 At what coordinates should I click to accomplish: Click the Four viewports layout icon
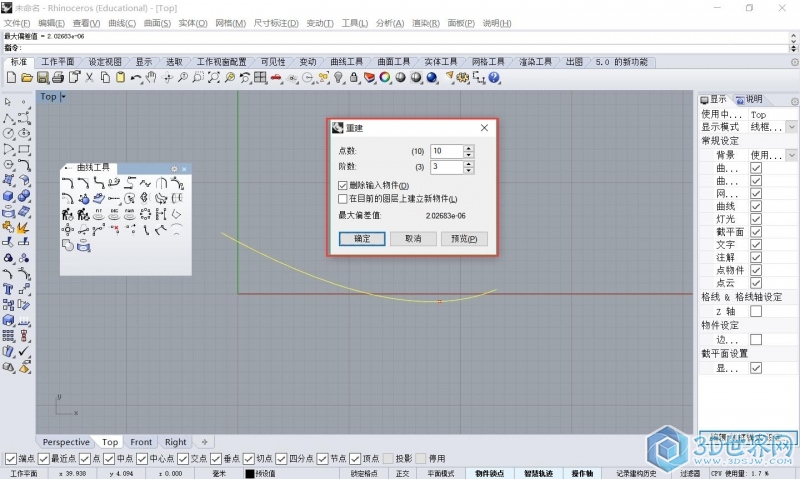pos(261,78)
